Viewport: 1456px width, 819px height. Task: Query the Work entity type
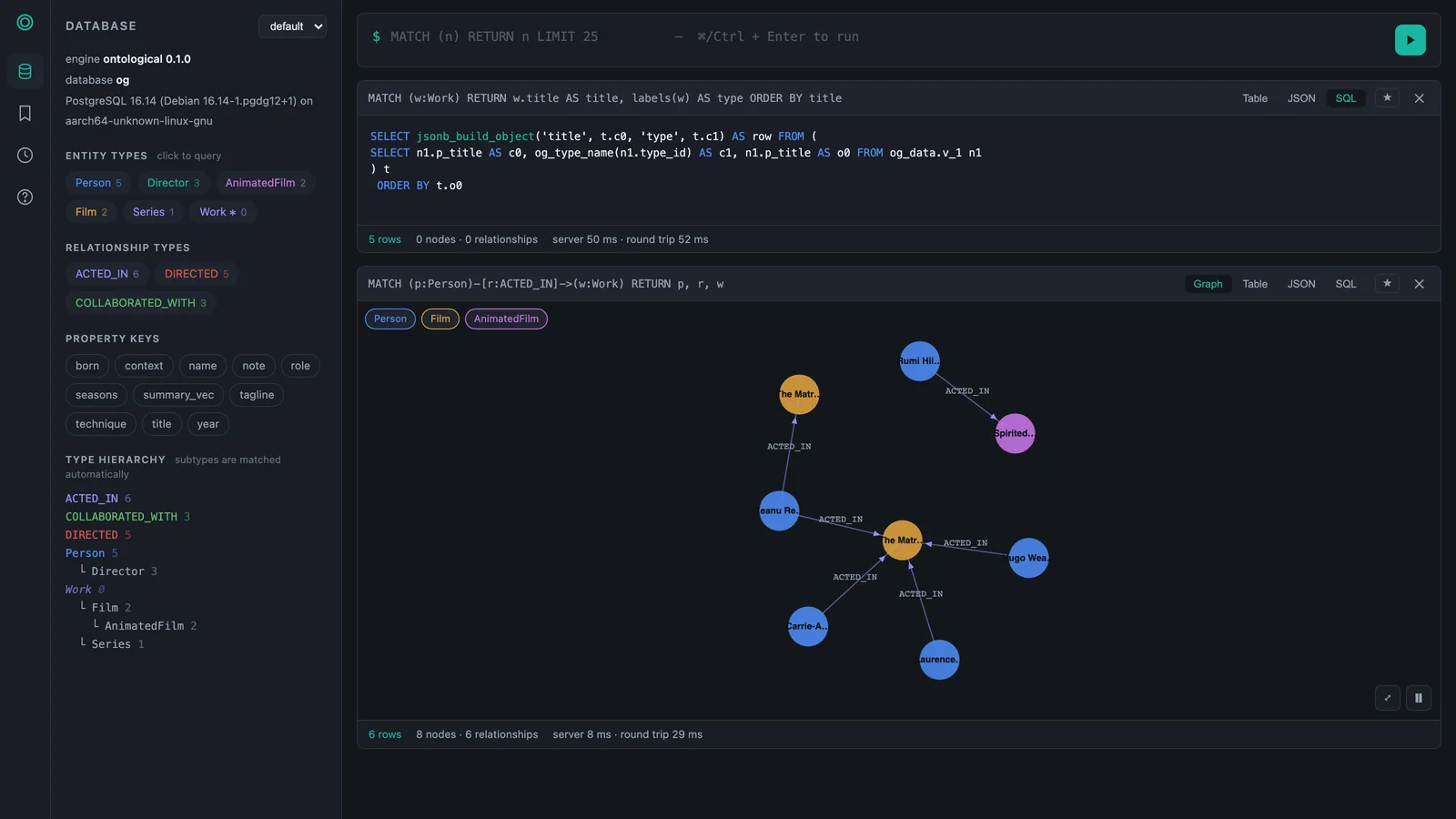223,212
